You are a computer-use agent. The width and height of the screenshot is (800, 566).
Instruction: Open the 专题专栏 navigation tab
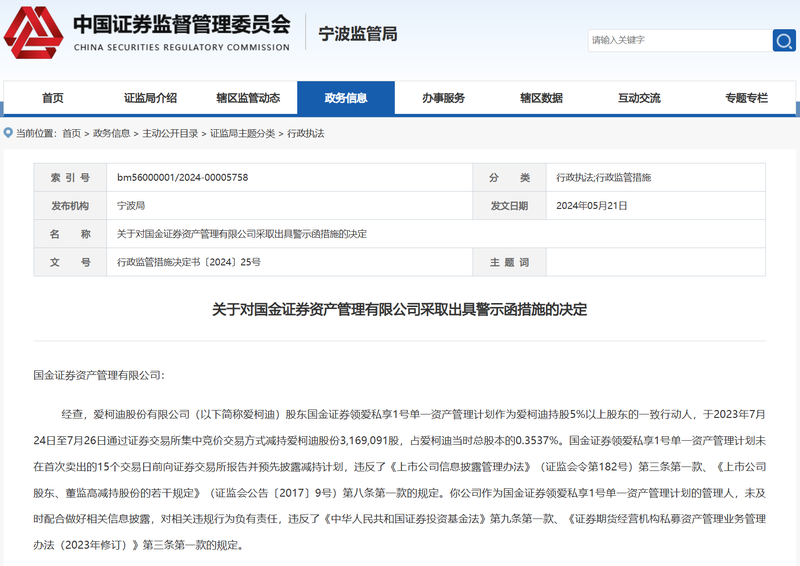(746, 97)
